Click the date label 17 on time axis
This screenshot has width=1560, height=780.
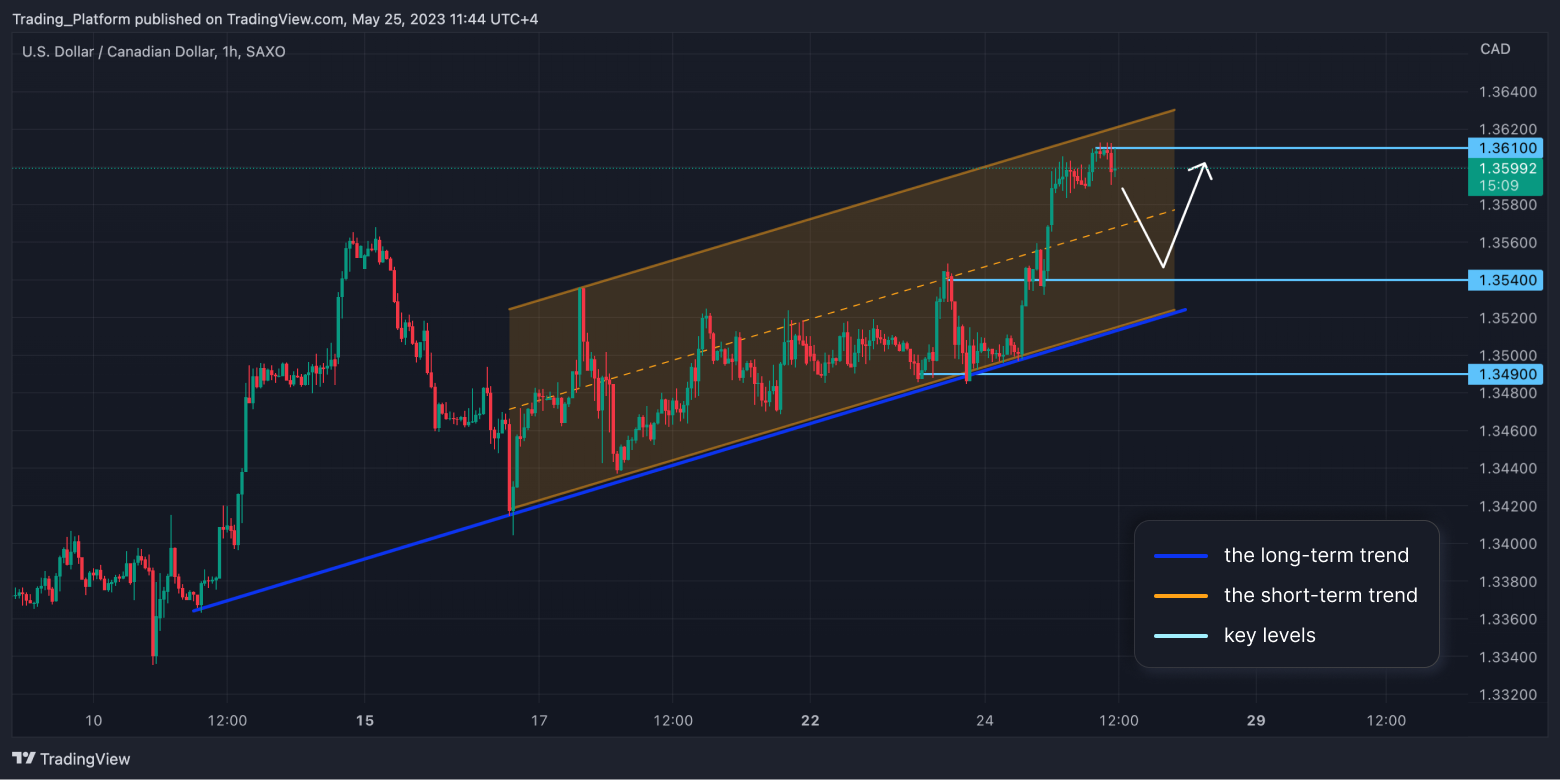point(539,720)
